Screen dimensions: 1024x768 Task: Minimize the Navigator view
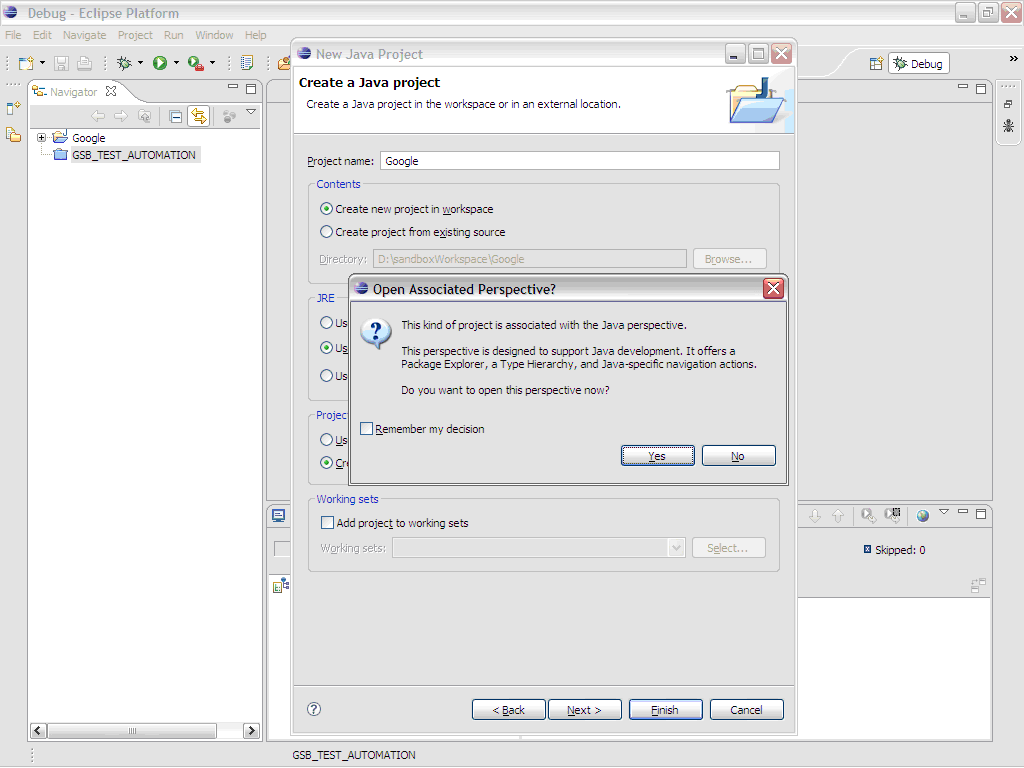coord(232,87)
